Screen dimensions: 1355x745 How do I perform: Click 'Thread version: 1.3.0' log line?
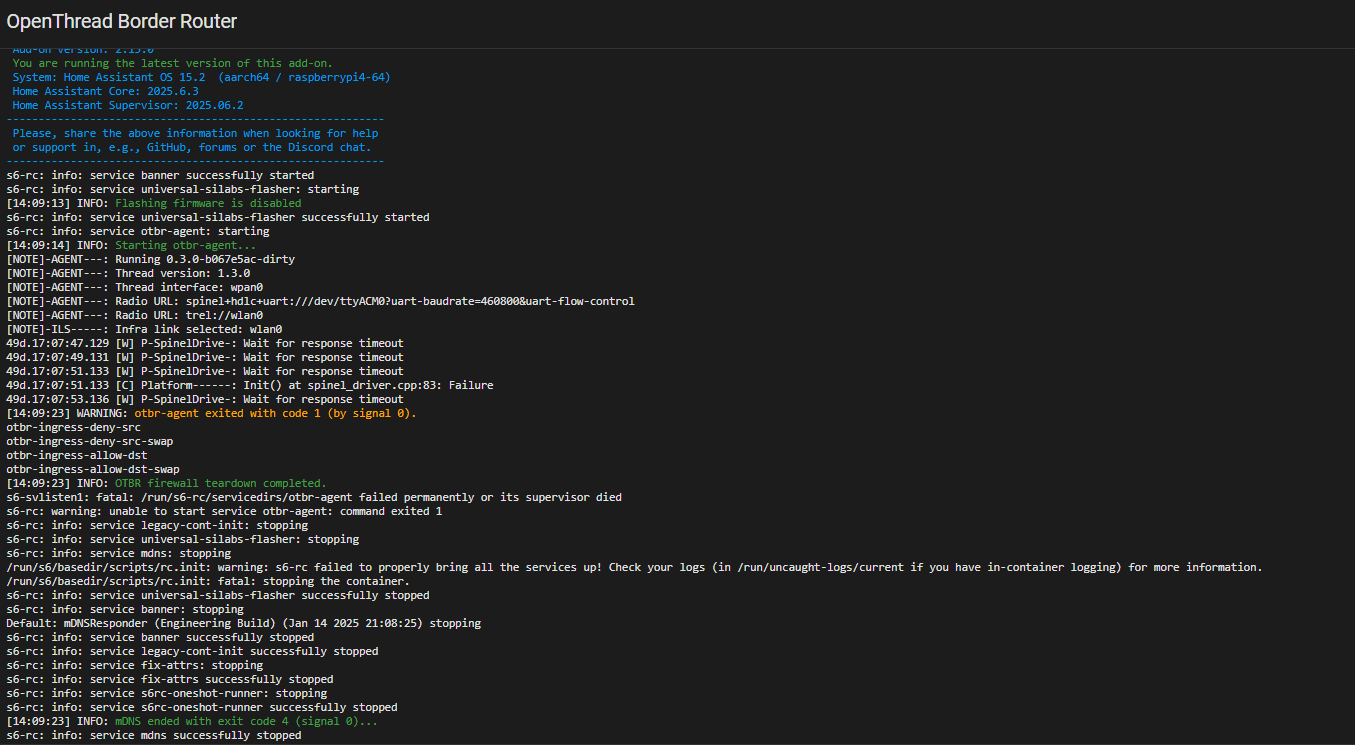pyautogui.click(x=128, y=273)
